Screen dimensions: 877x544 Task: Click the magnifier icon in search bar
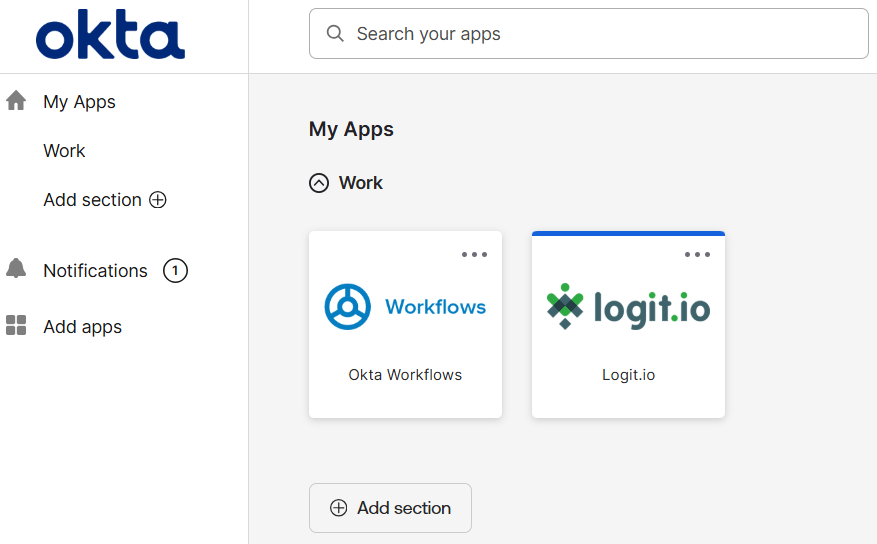336,34
